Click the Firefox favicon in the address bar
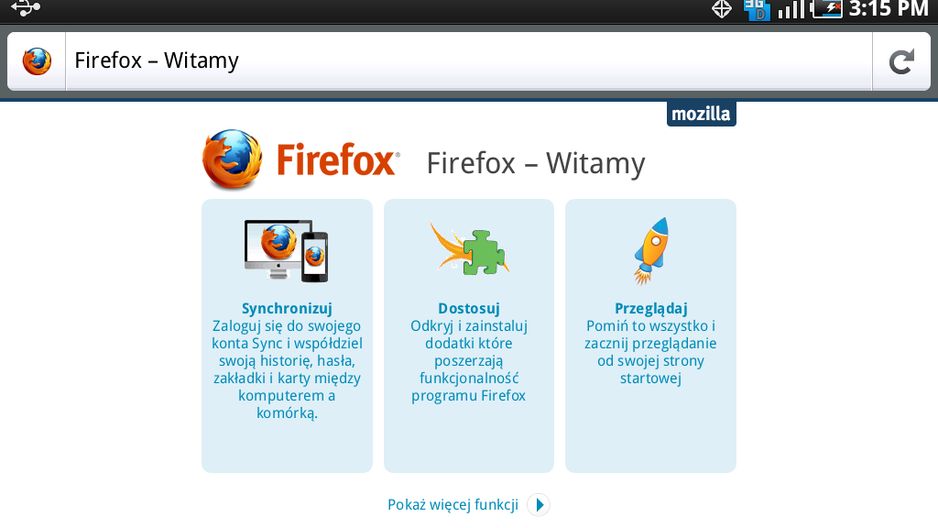Screen dimensions: 938x528 (x=36, y=61)
